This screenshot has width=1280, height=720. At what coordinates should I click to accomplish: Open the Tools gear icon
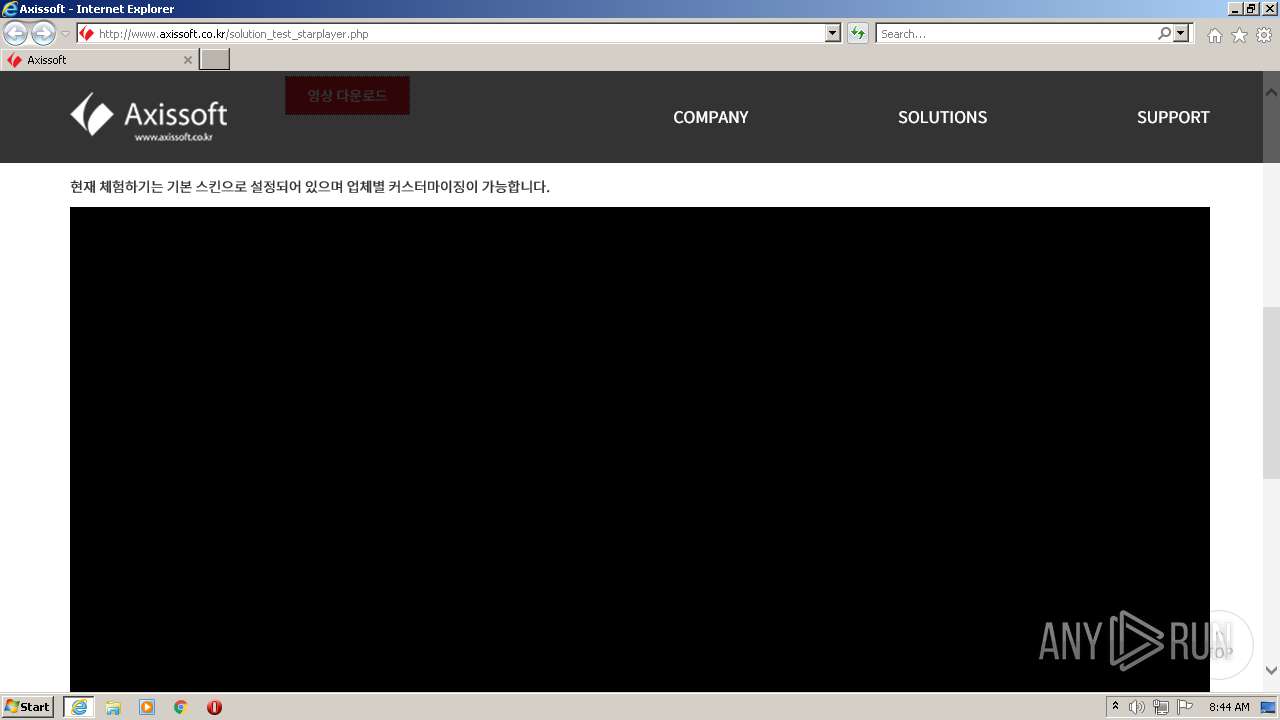(1264, 35)
